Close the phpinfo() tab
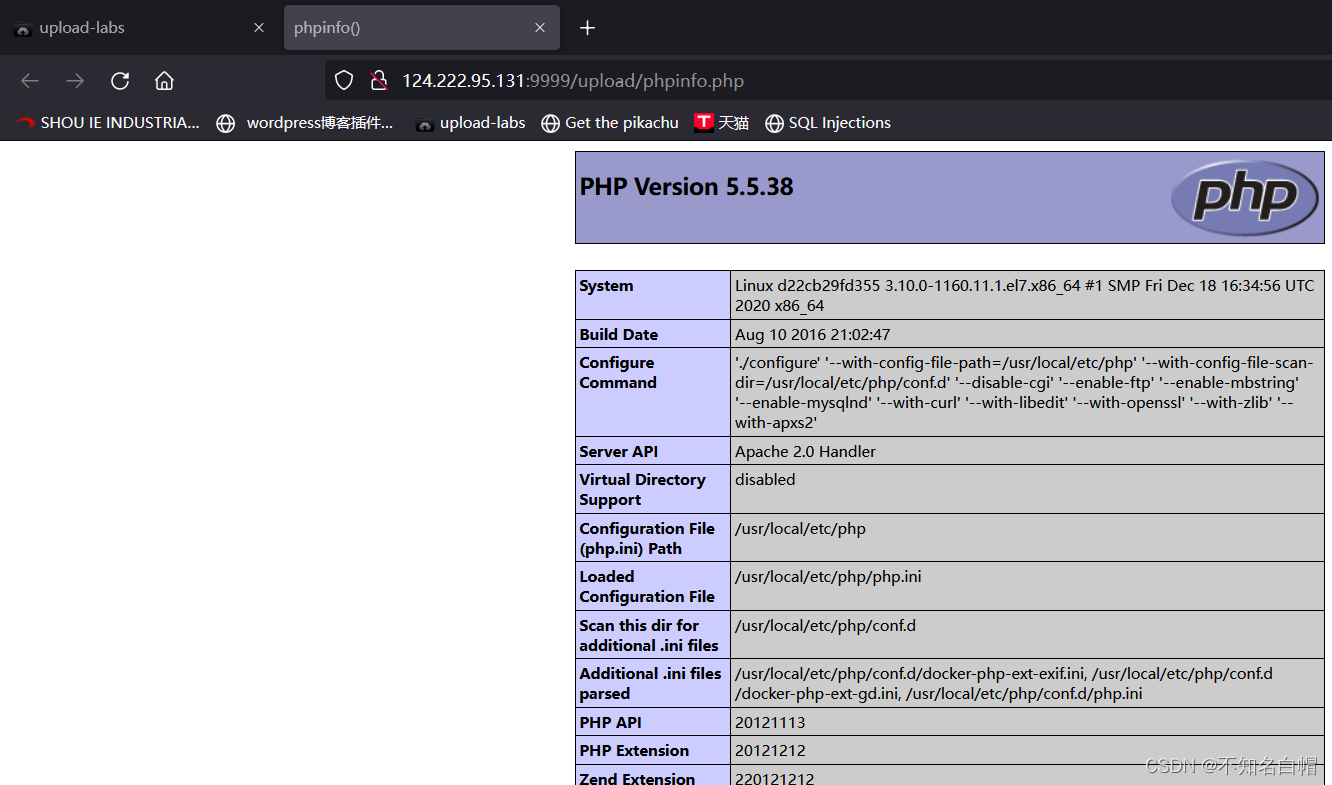 pos(540,27)
